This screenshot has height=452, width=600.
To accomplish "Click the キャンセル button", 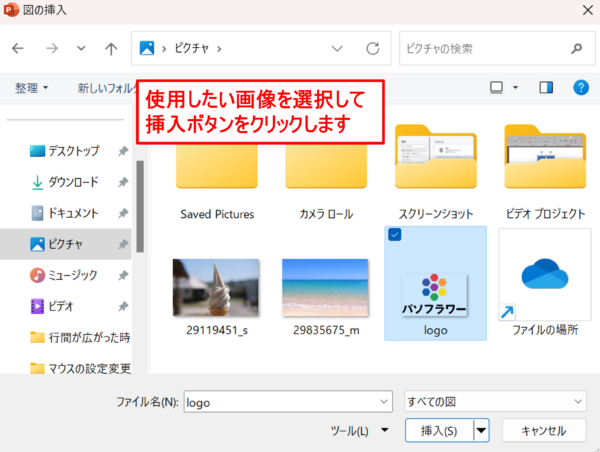I will tap(543, 431).
